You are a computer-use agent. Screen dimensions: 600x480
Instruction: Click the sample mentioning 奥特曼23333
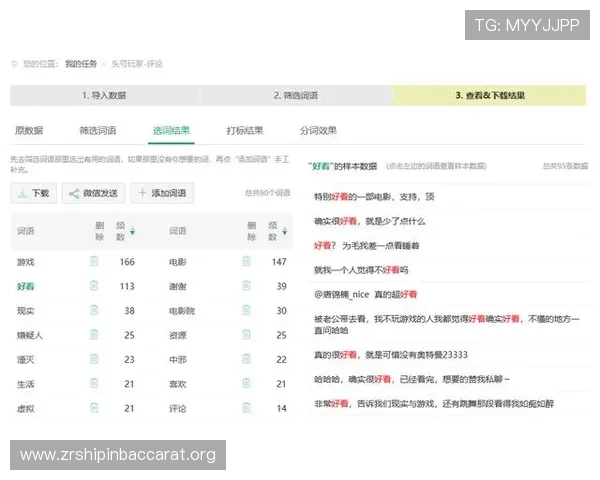pyautogui.click(x=390, y=355)
